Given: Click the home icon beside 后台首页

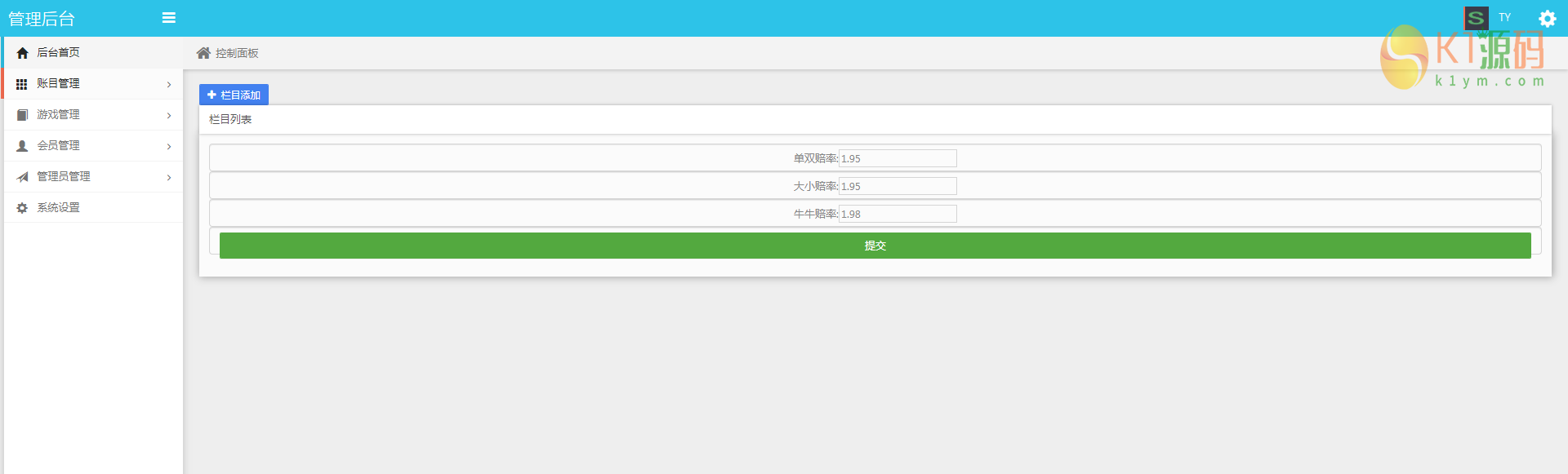Looking at the screenshot, I should coord(22,53).
